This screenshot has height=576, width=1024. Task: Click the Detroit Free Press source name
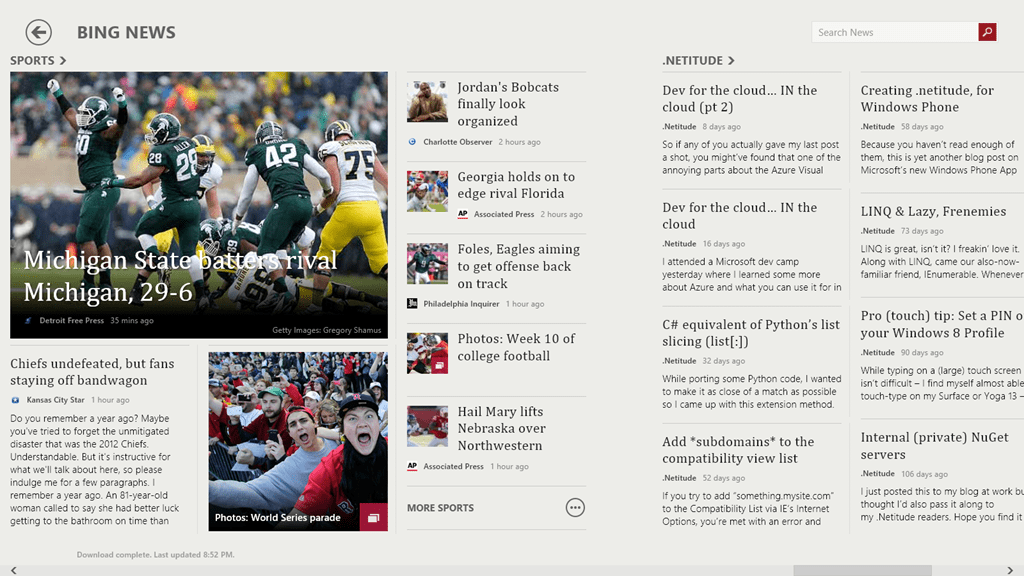pos(71,321)
